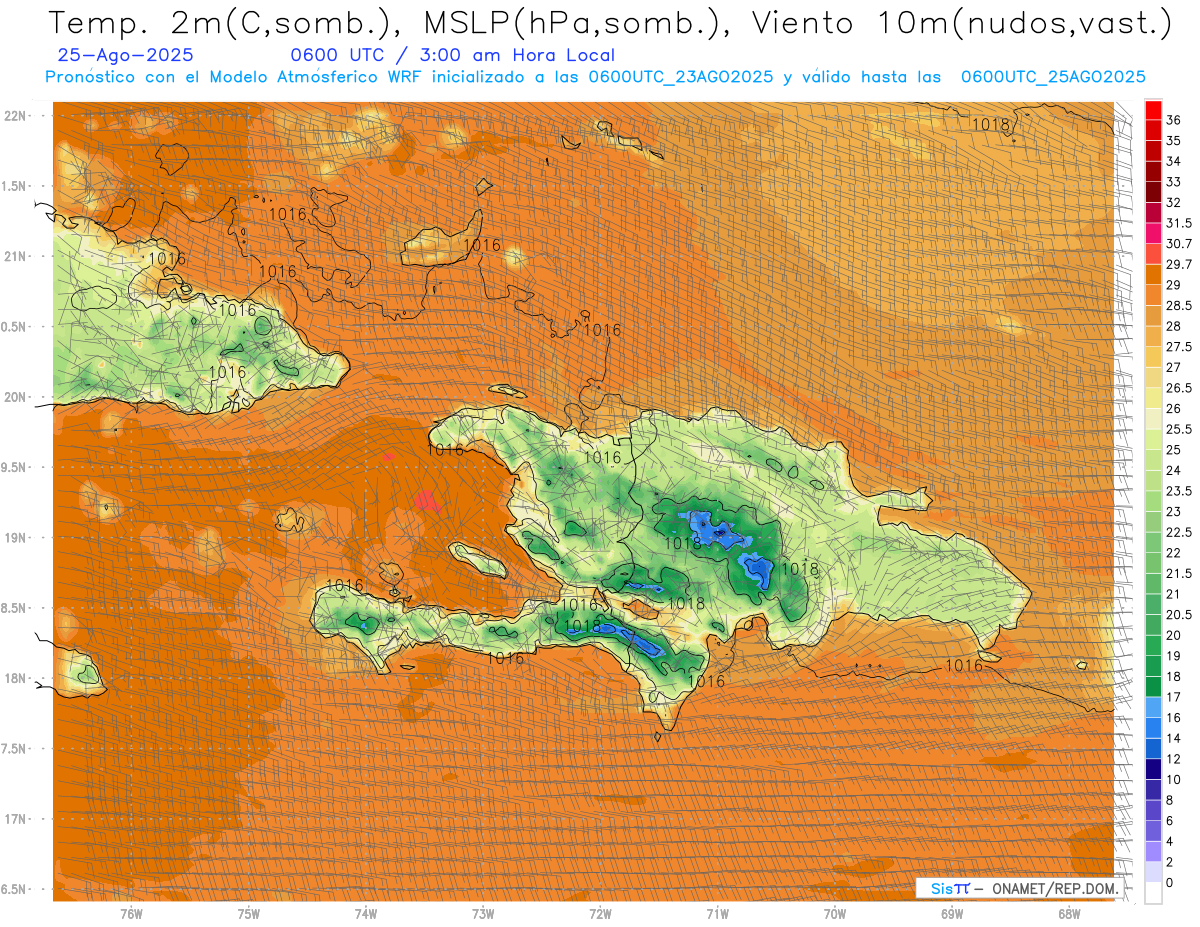
Task: Click the "MSLP(hPa,somb.)" title text
Action: point(573,23)
